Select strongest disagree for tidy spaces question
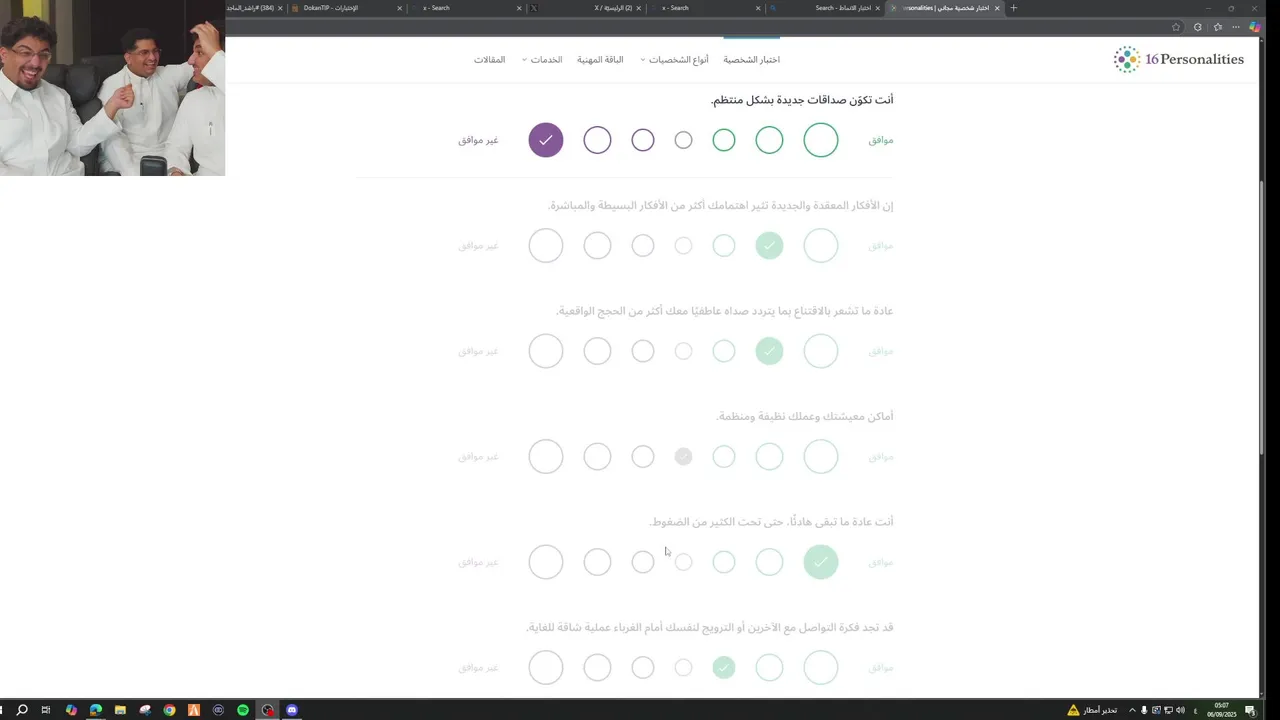This screenshot has height=720, width=1280. (x=546, y=456)
